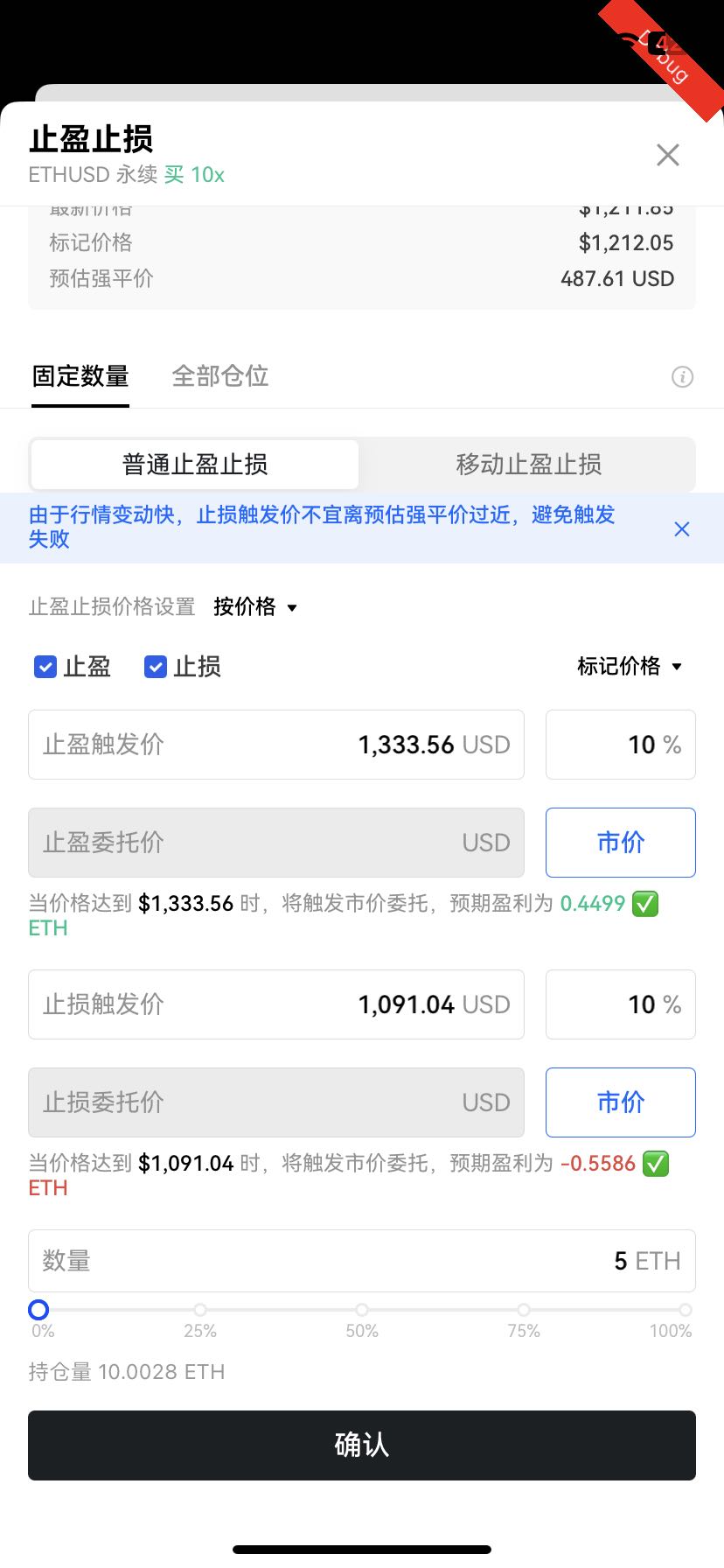Click the 市价 button for take-profit
The height and width of the screenshot is (1568, 724).
click(x=620, y=843)
